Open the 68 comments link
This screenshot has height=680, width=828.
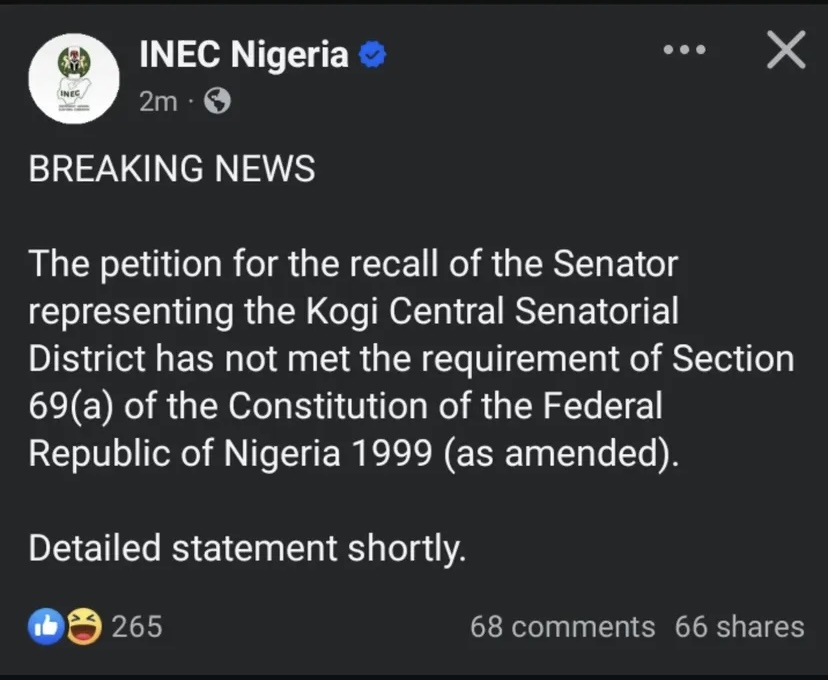tap(562, 627)
